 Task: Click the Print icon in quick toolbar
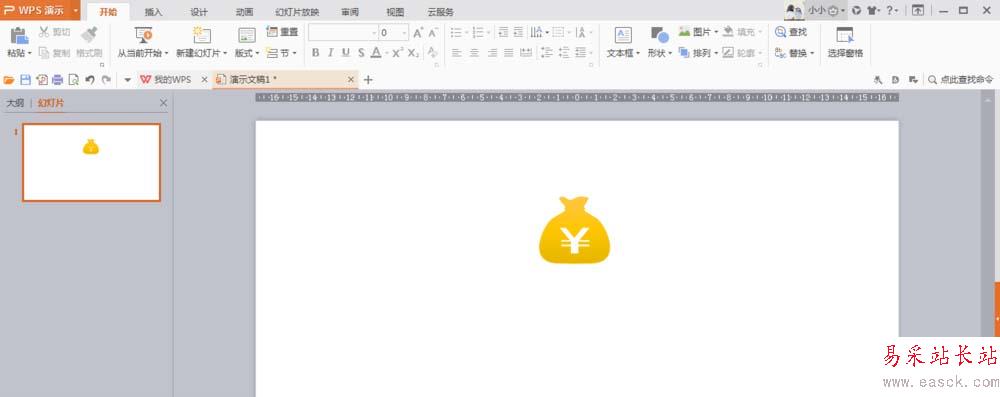(x=57, y=80)
